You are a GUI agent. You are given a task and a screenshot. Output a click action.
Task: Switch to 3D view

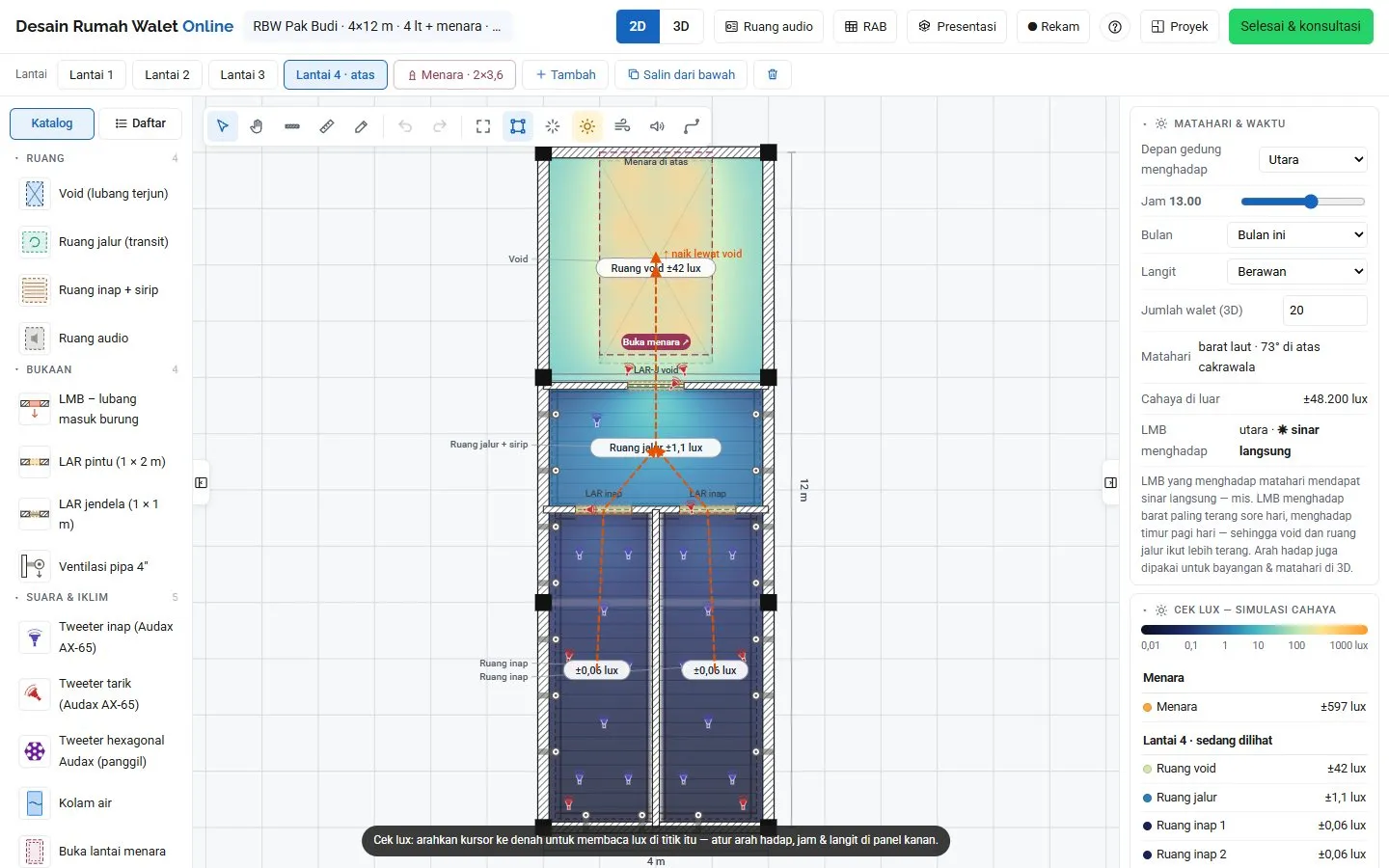pyautogui.click(x=681, y=27)
